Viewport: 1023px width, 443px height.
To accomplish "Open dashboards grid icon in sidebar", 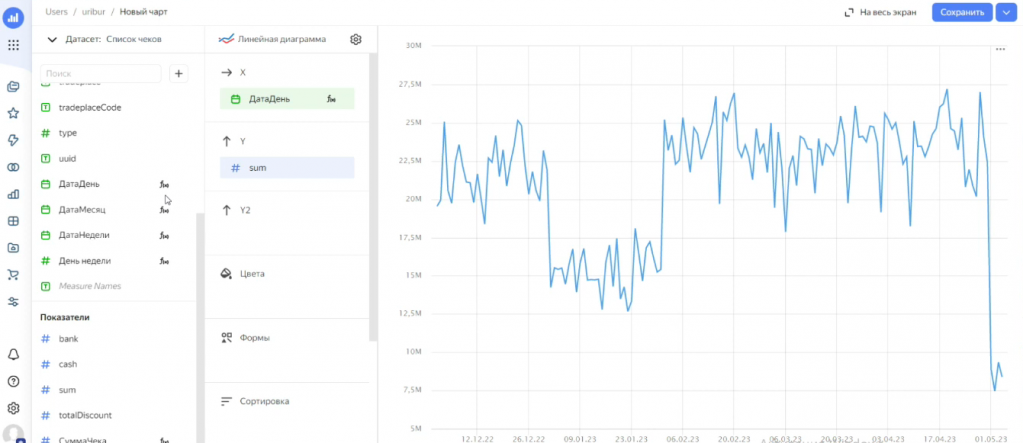I will pos(13,221).
